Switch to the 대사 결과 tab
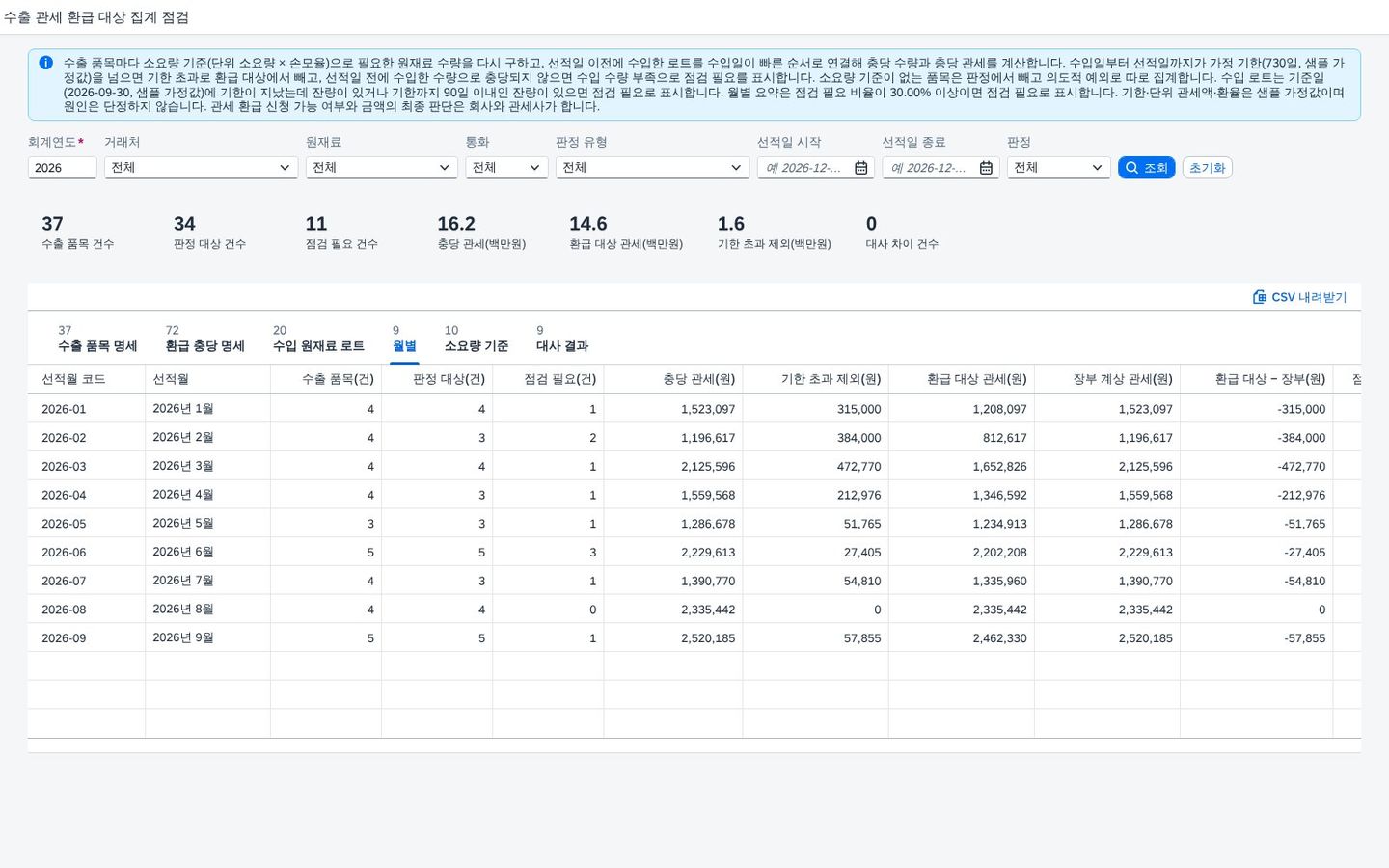1389x868 pixels. tap(562, 339)
